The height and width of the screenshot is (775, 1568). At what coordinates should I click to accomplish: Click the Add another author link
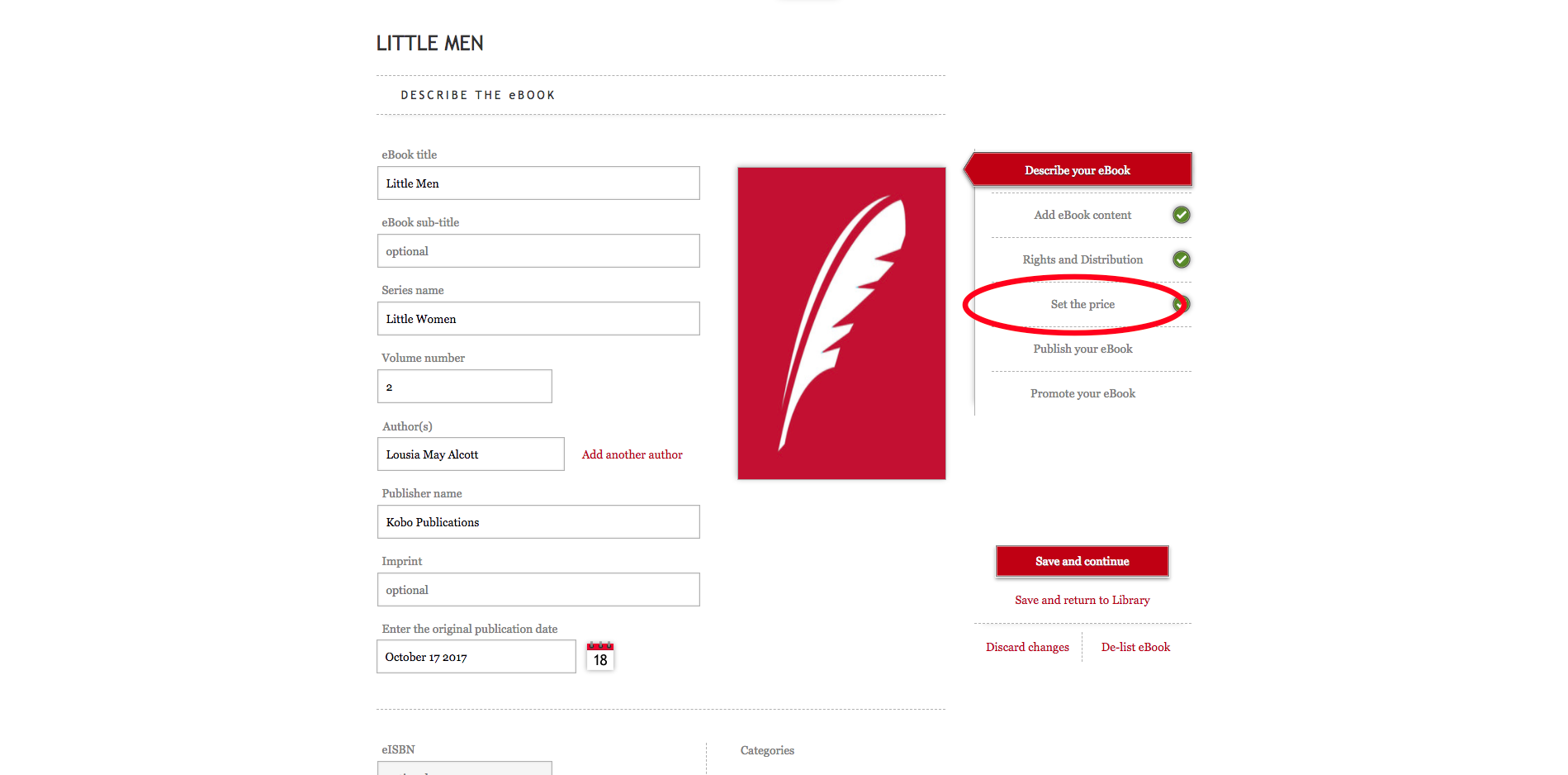coord(632,454)
